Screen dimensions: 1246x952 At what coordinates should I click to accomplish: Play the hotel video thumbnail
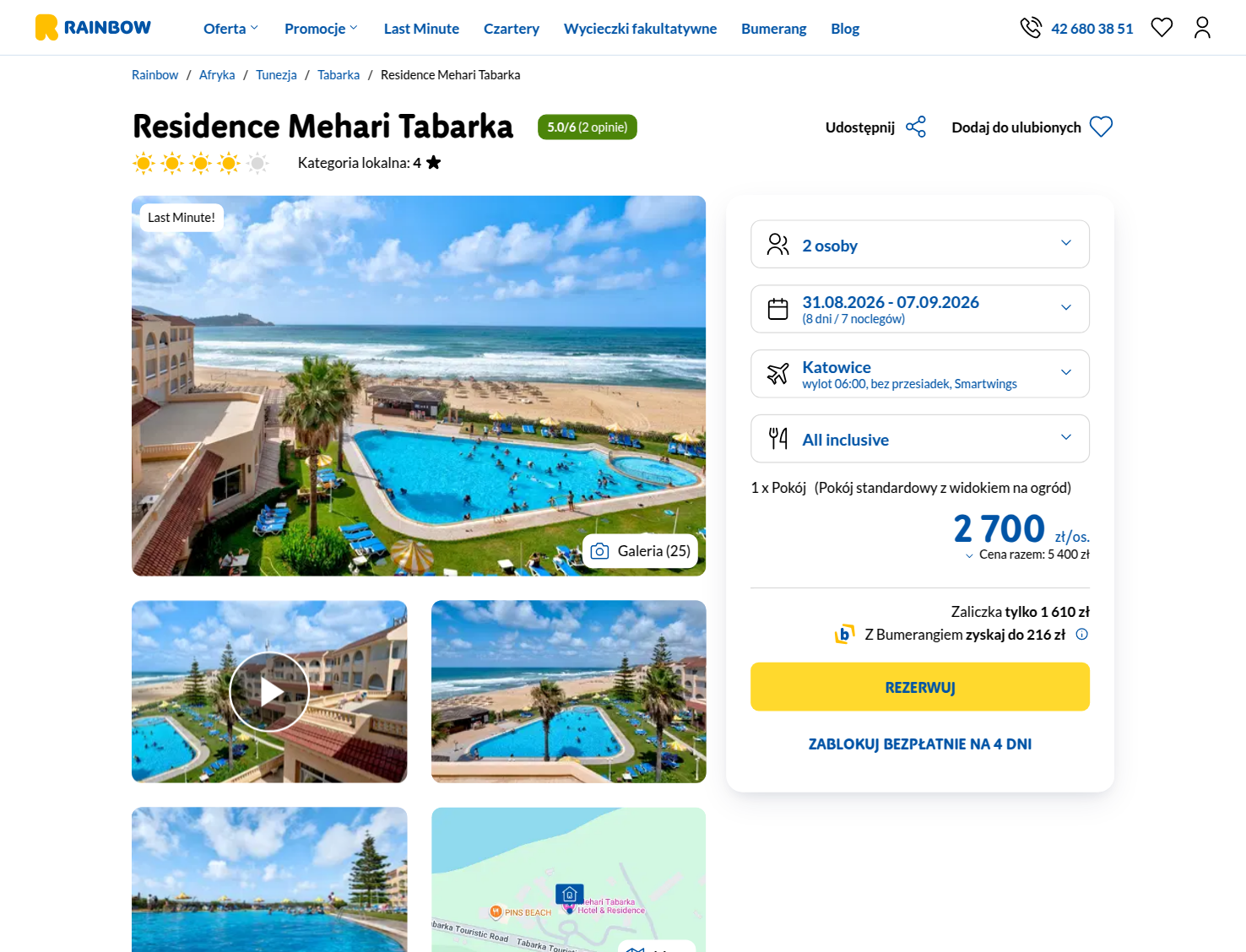point(269,692)
